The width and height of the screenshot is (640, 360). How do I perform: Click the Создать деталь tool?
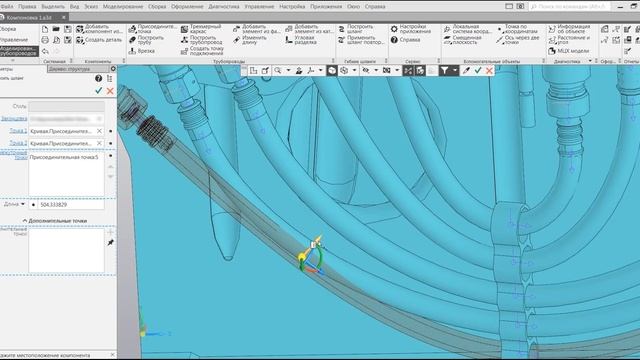(x=99, y=40)
